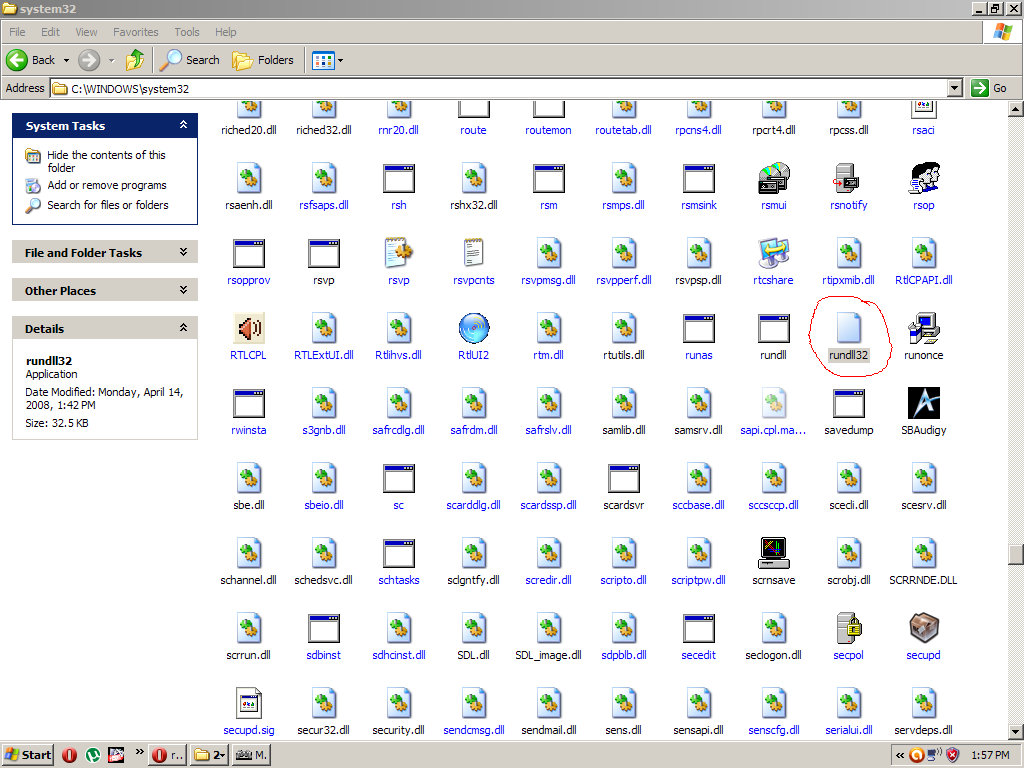Toggle the Folders pane
This screenshot has width=1024, height=768.
pos(263,60)
